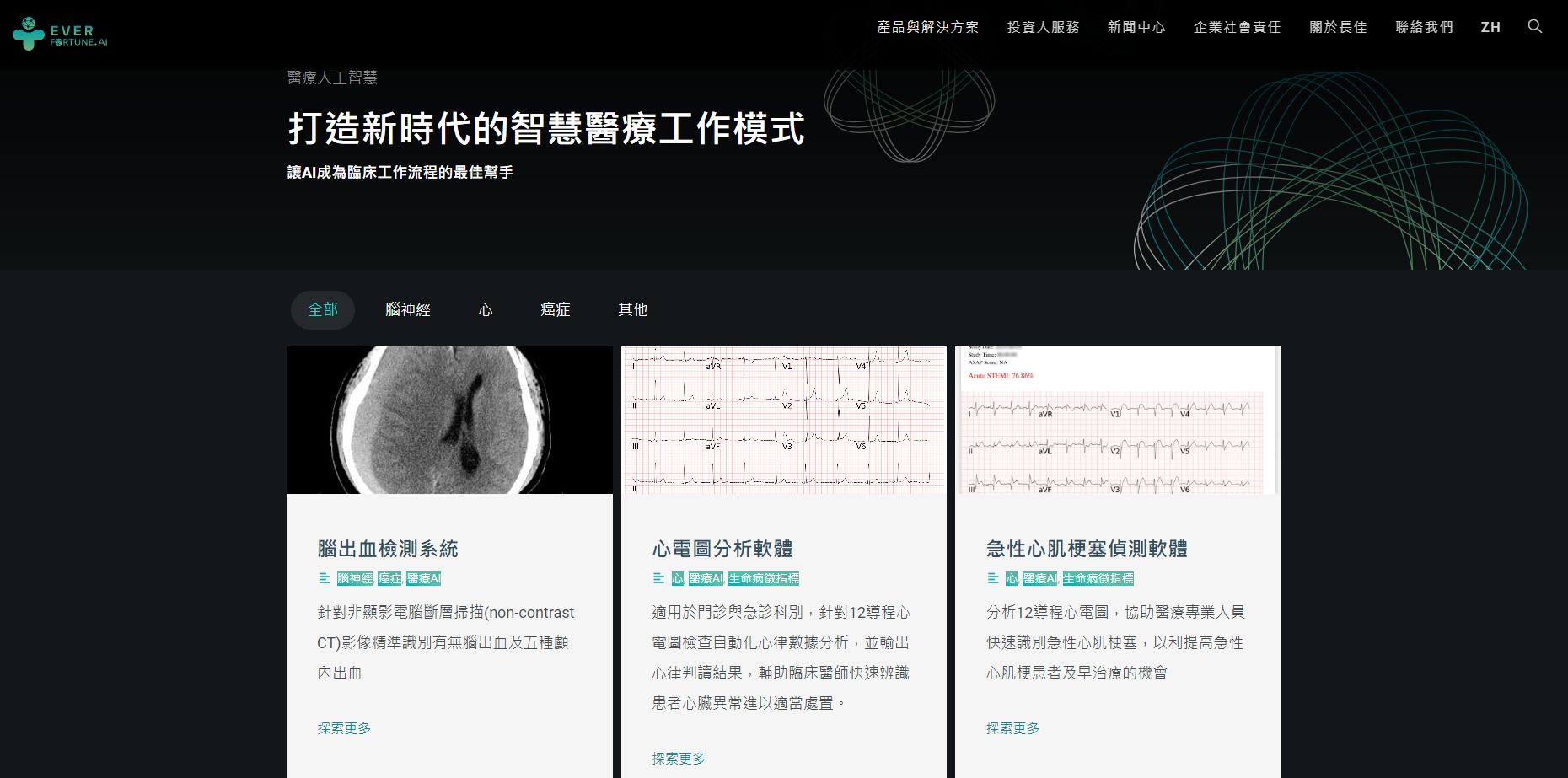1568x778 pixels.
Task: Open the 關於長佳 menu
Action: point(1338,27)
